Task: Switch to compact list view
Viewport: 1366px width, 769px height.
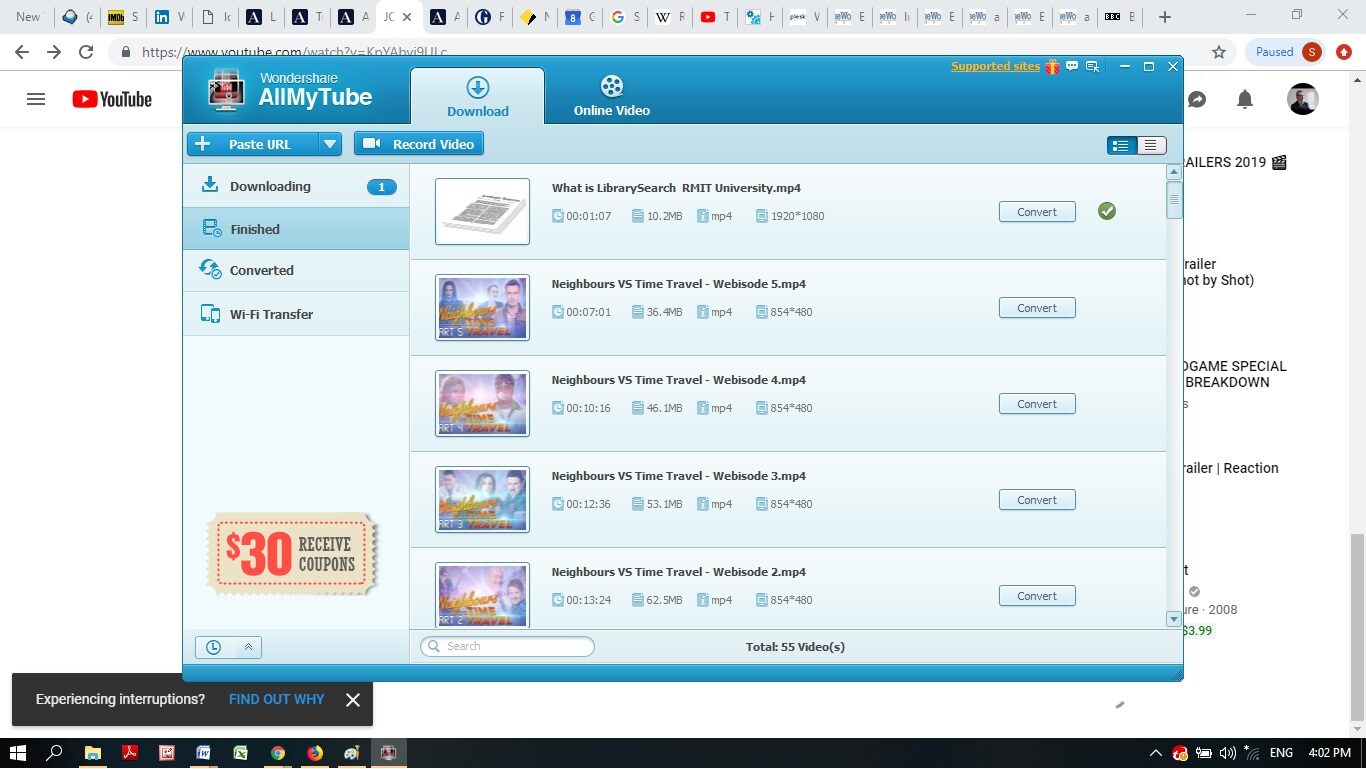Action: pos(1150,145)
